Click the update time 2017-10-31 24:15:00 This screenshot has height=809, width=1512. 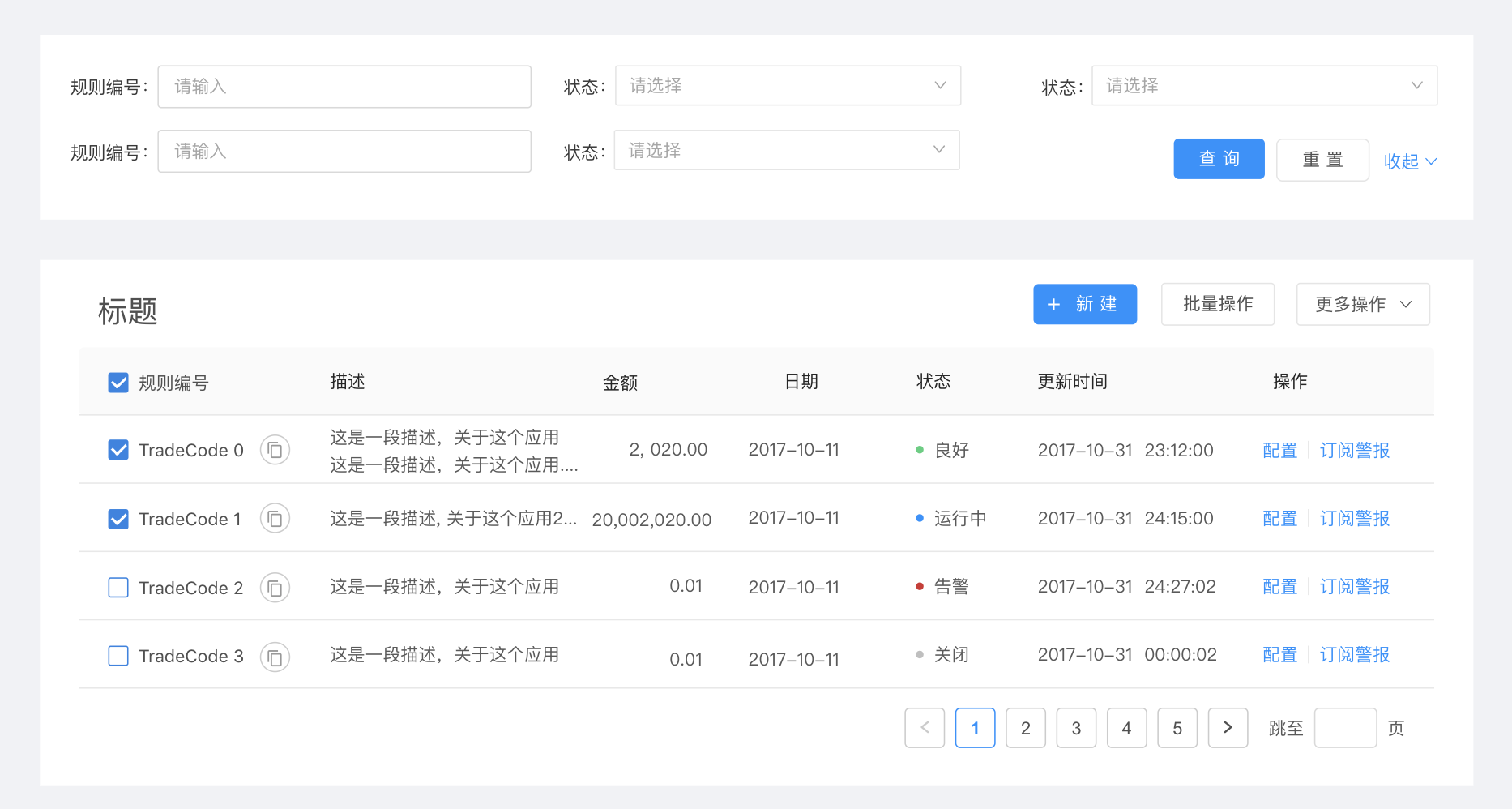click(x=1125, y=518)
